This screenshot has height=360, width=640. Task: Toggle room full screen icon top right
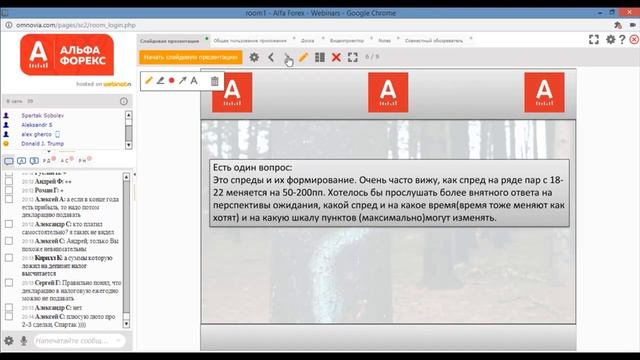[594, 40]
